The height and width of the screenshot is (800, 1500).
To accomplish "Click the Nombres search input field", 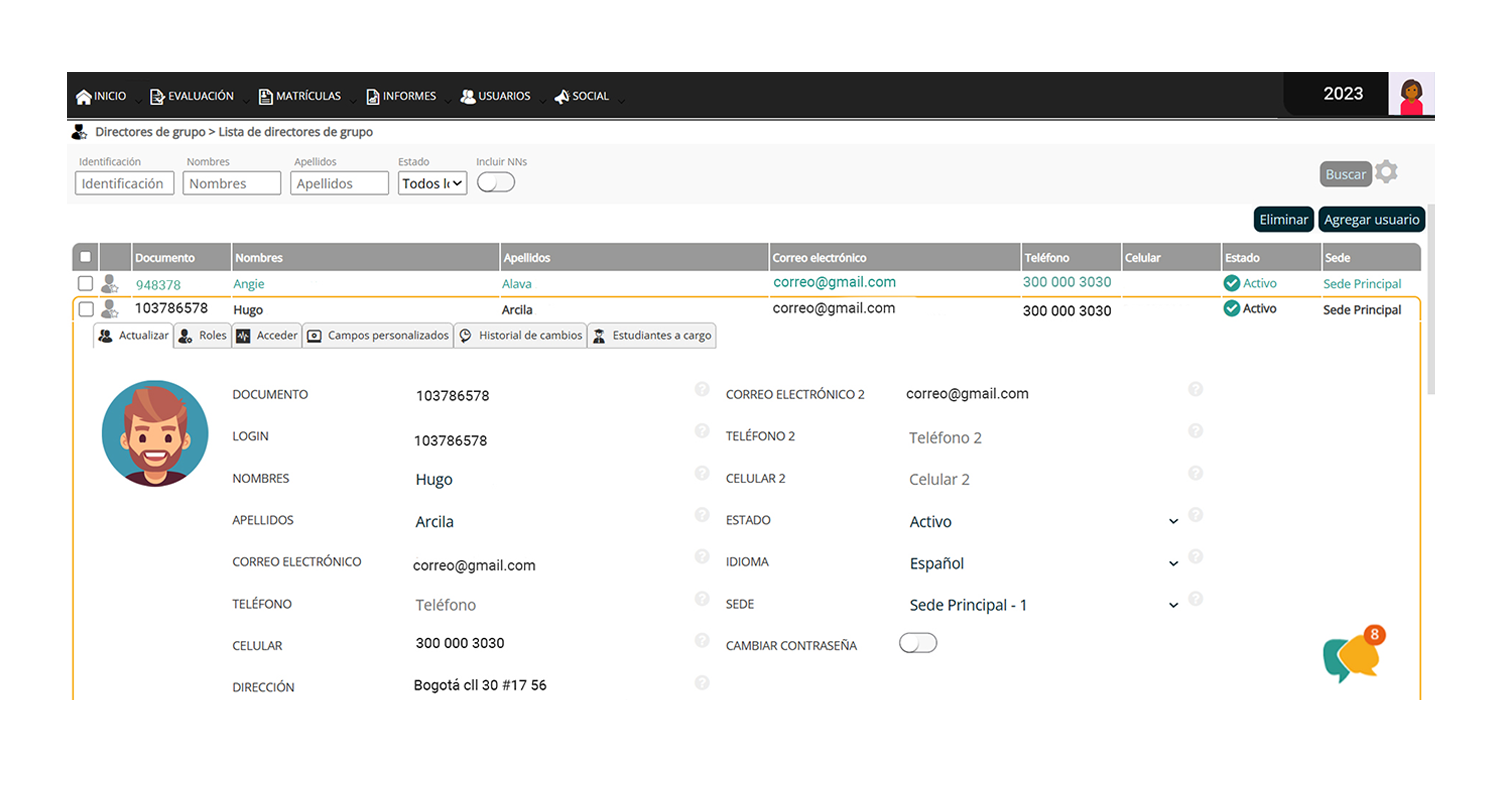I will coord(232,184).
